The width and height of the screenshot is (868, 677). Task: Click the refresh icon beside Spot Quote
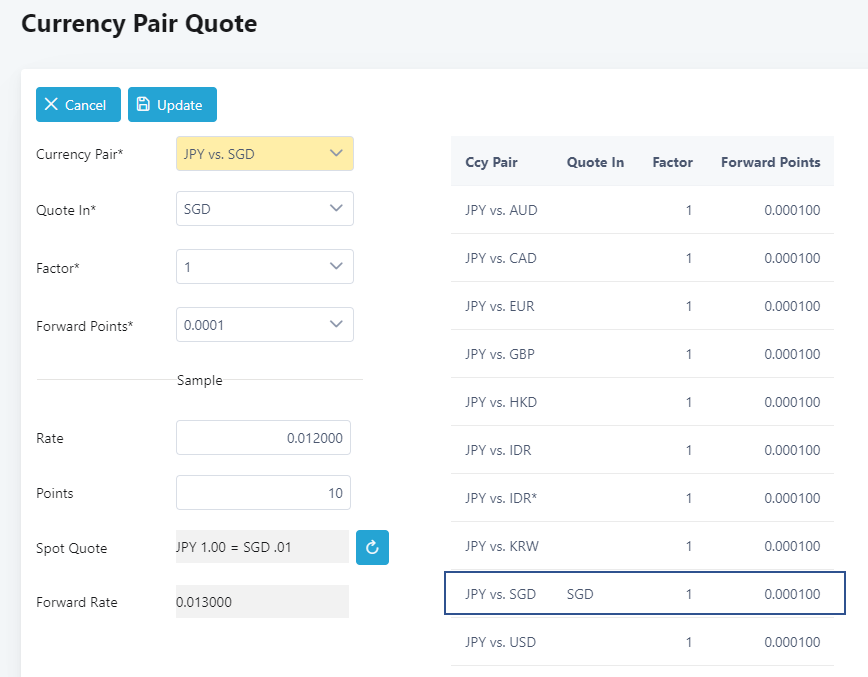point(372,548)
